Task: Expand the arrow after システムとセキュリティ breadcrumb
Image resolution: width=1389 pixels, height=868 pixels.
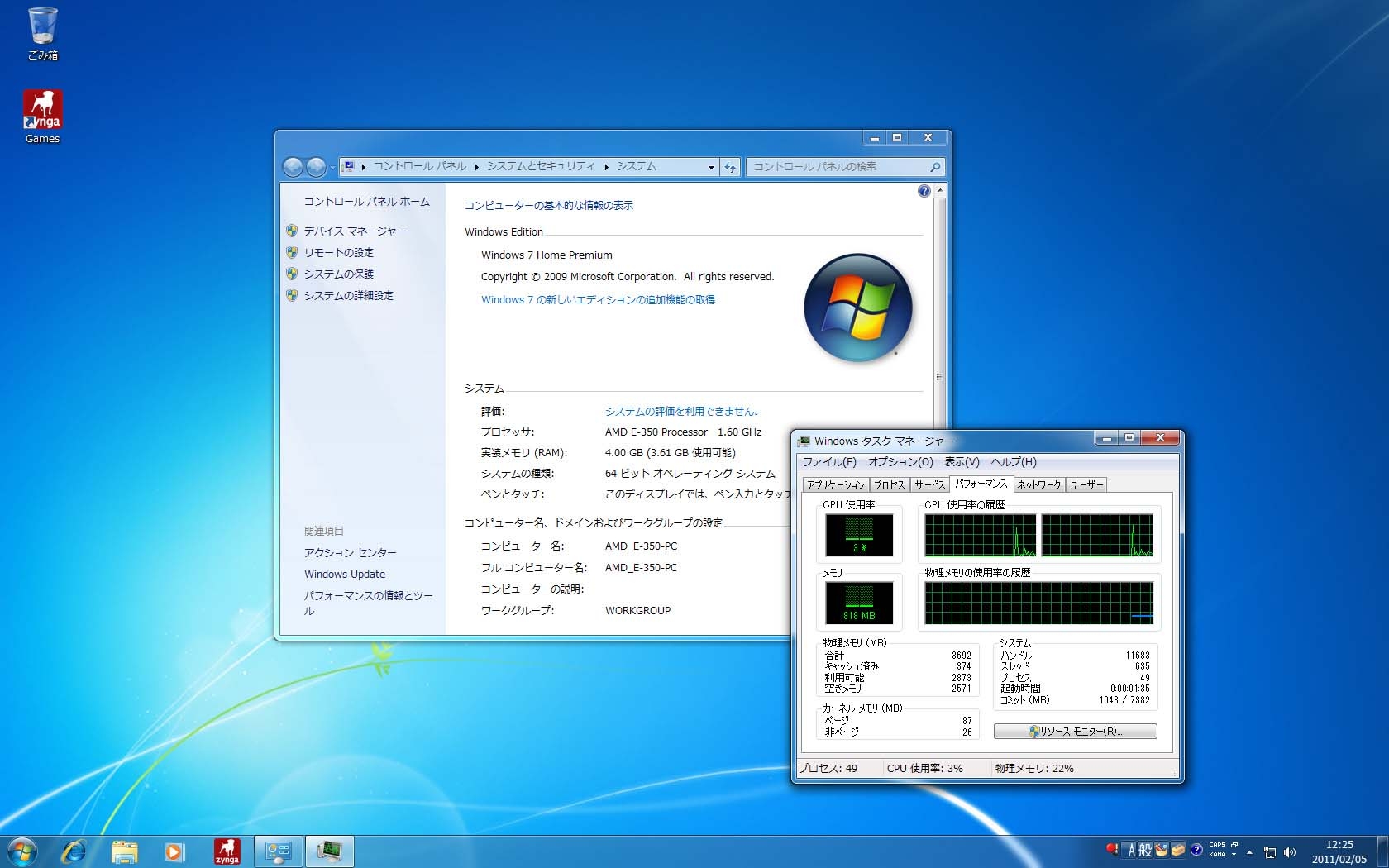Action: [606, 167]
